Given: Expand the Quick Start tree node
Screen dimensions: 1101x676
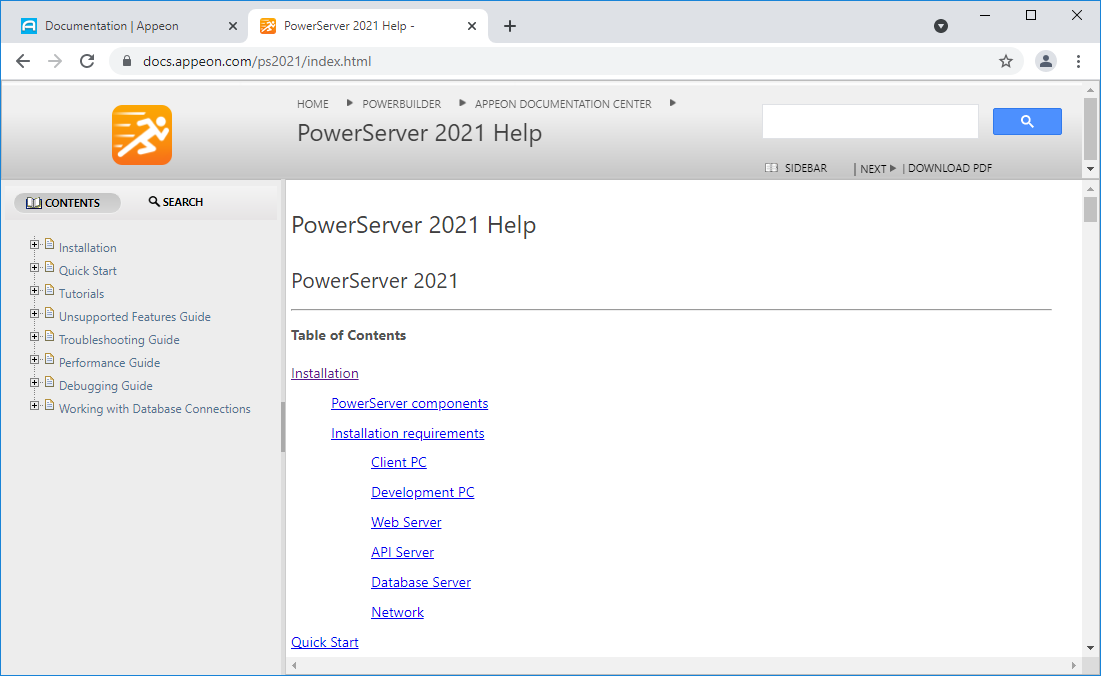Looking at the screenshot, I should pyautogui.click(x=34, y=267).
